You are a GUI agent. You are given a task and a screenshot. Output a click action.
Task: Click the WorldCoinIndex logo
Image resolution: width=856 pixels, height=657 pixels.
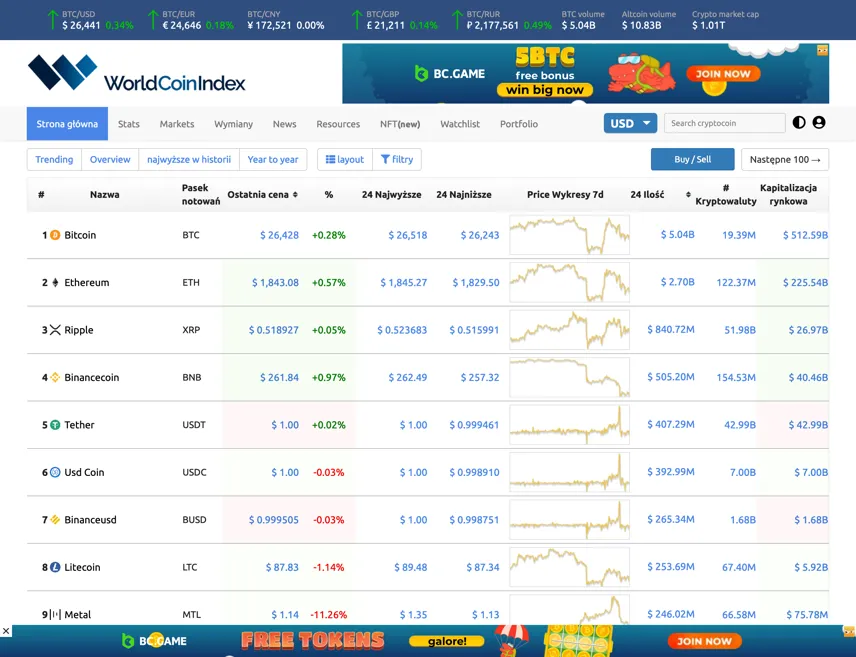click(136, 73)
